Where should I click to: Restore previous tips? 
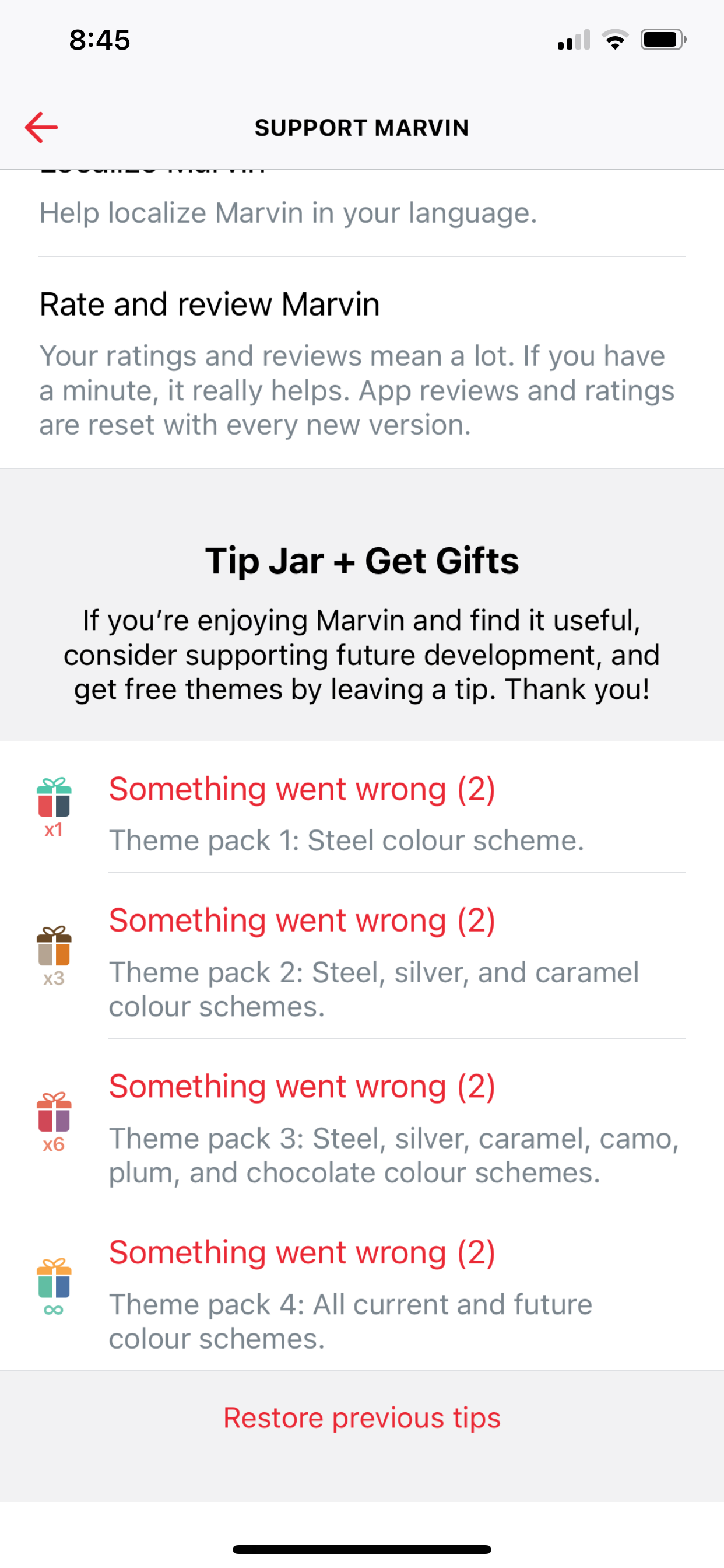(x=362, y=1417)
